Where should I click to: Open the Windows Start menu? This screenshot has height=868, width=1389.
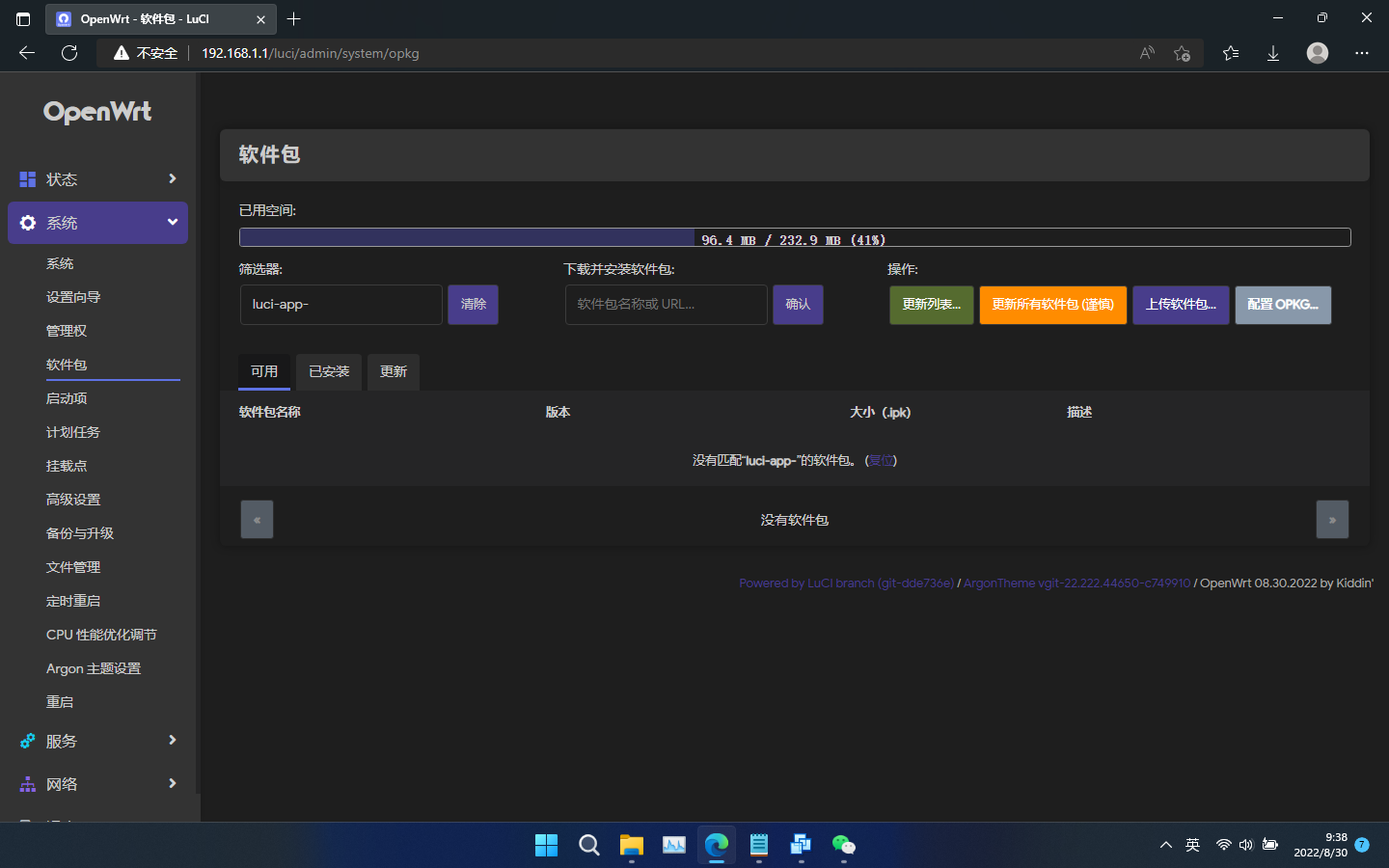pos(546,845)
